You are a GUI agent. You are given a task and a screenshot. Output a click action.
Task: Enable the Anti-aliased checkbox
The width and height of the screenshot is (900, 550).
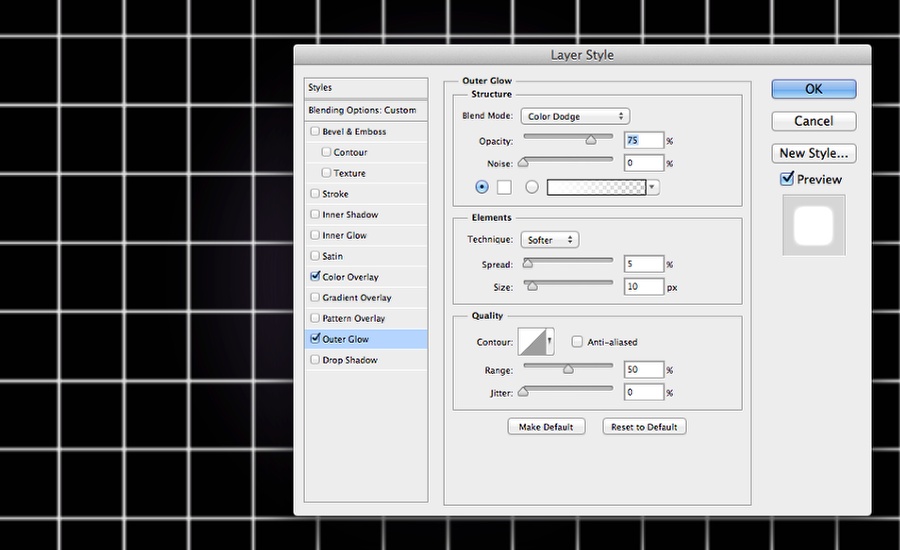click(x=577, y=342)
